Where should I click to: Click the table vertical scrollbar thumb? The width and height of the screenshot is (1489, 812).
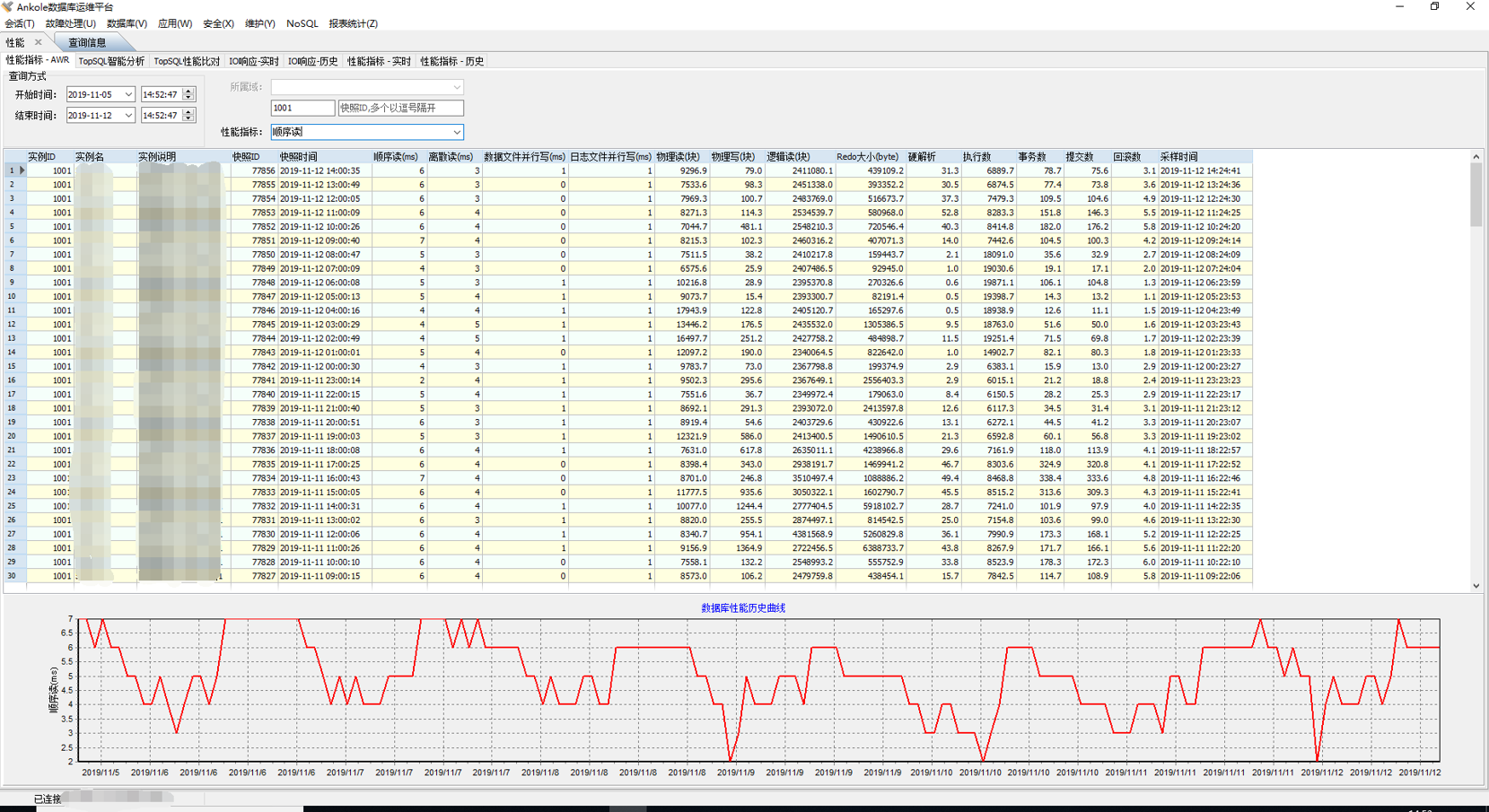(x=1476, y=195)
